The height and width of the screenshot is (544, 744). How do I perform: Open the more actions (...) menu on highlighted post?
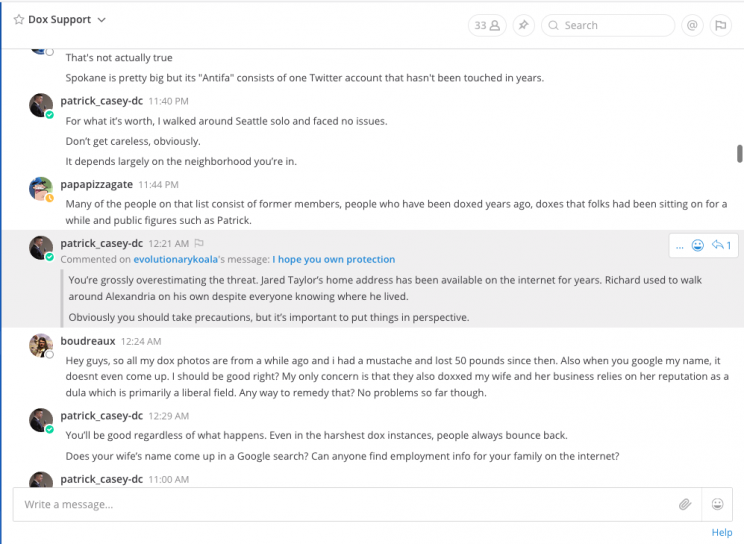pos(680,246)
